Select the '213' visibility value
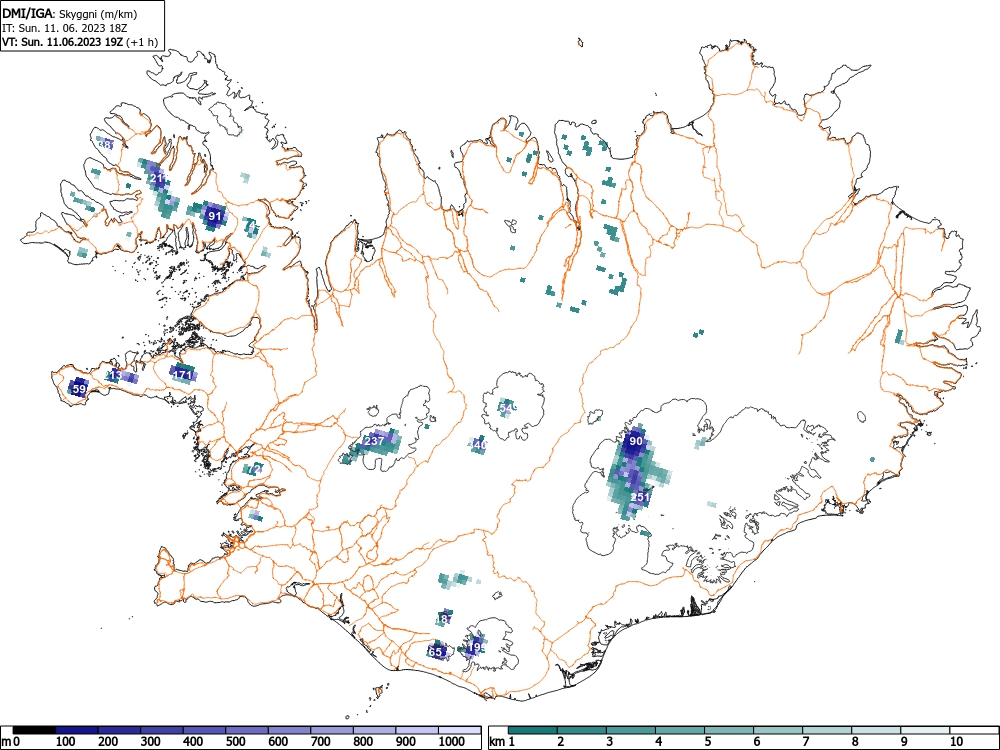This screenshot has height=750, width=1000. tap(114, 375)
